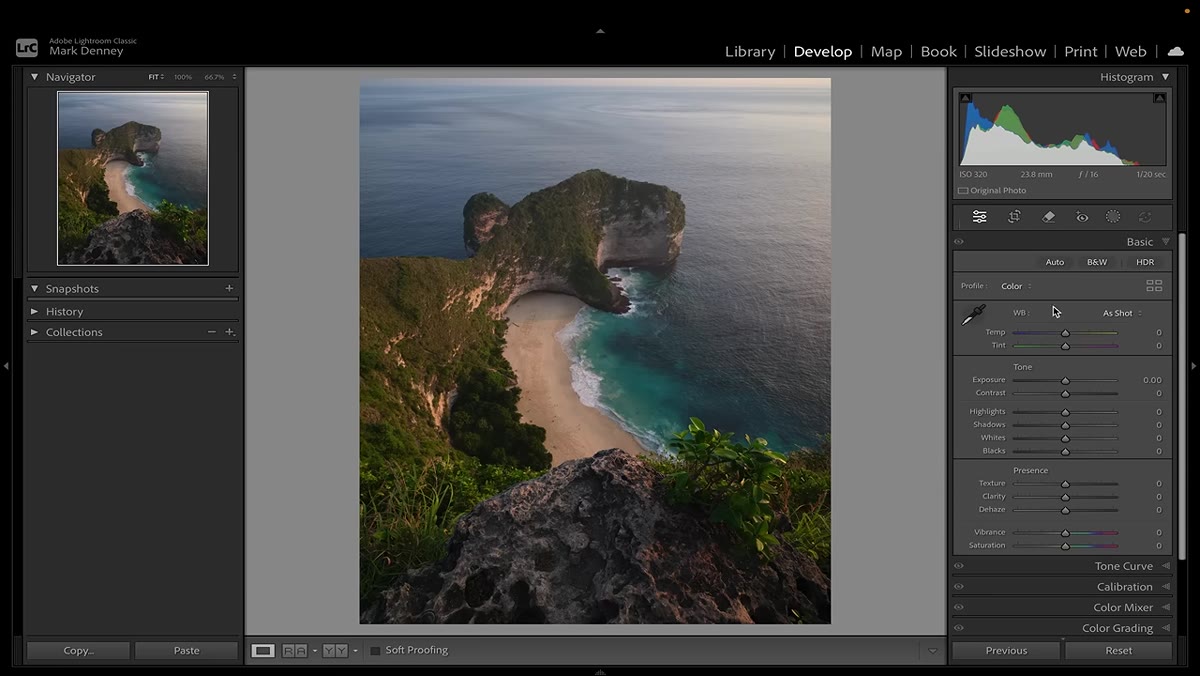Open the WB As Shot dropdown
1200x676 pixels.
[x=1122, y=313]
